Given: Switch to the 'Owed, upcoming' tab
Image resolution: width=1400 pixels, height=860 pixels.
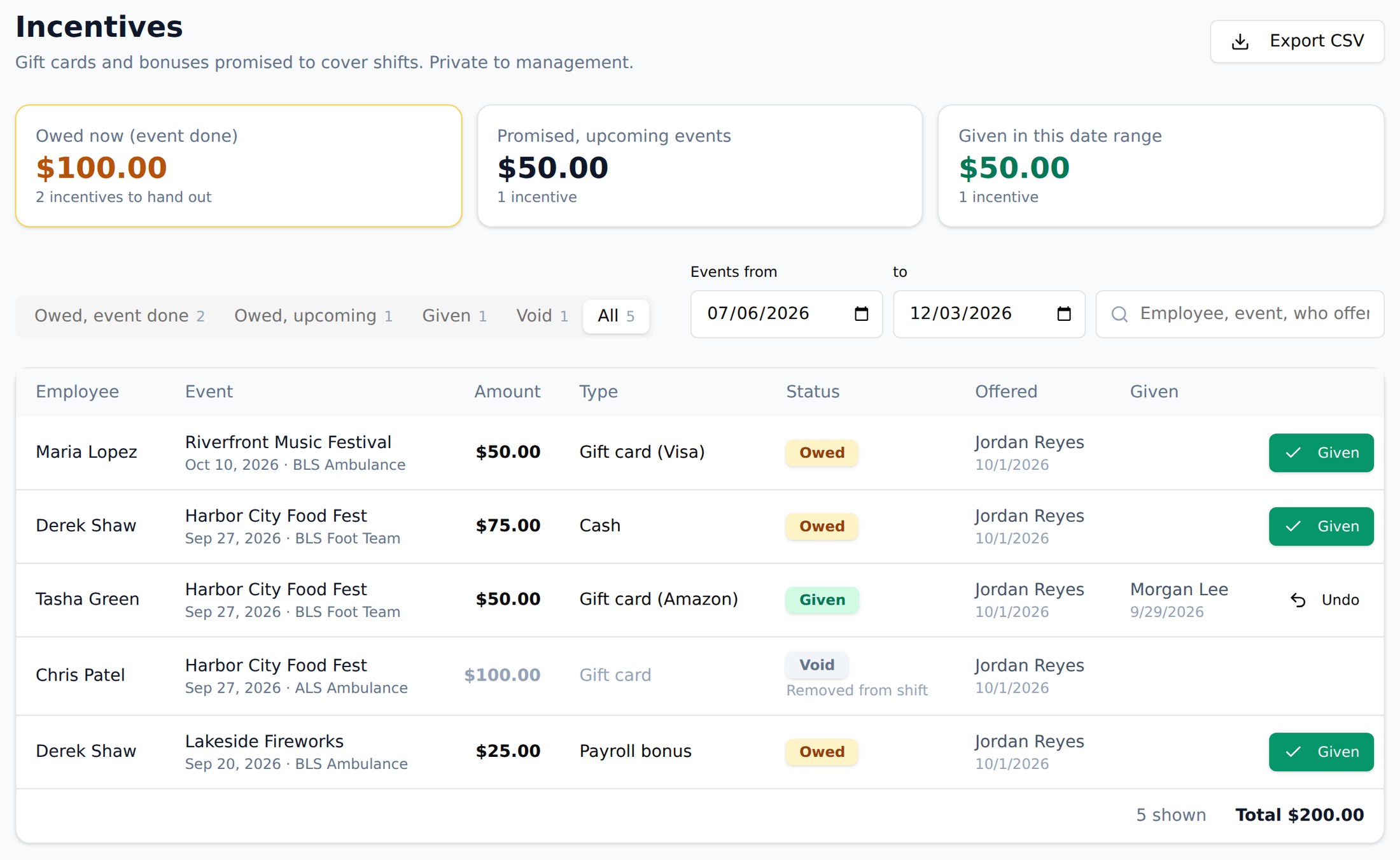Looking at the screenshot, I should tap(313, 316).
